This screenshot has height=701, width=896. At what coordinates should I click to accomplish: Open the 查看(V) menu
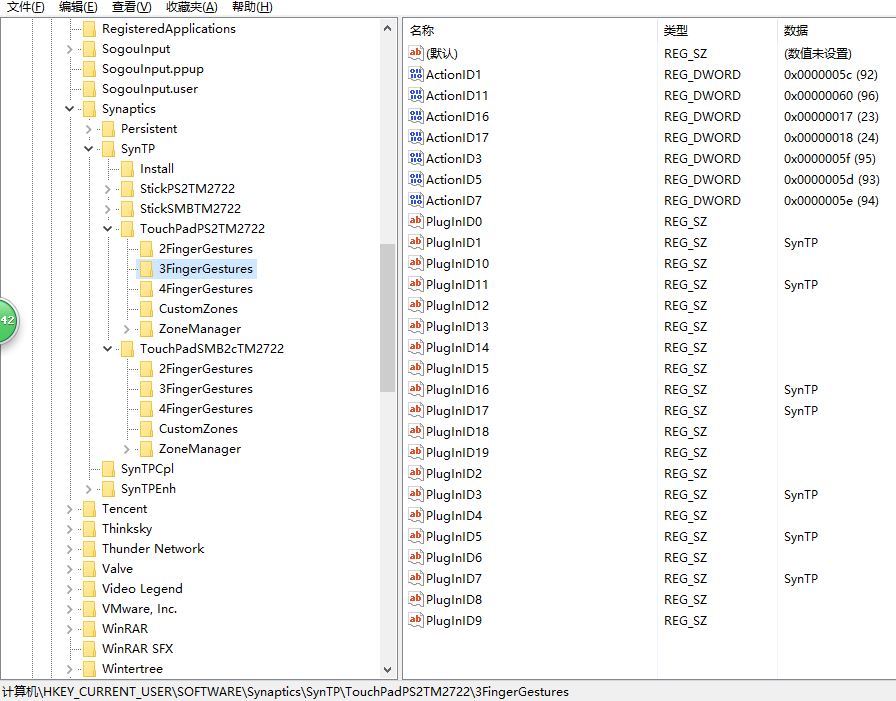[x=131, y=7]
